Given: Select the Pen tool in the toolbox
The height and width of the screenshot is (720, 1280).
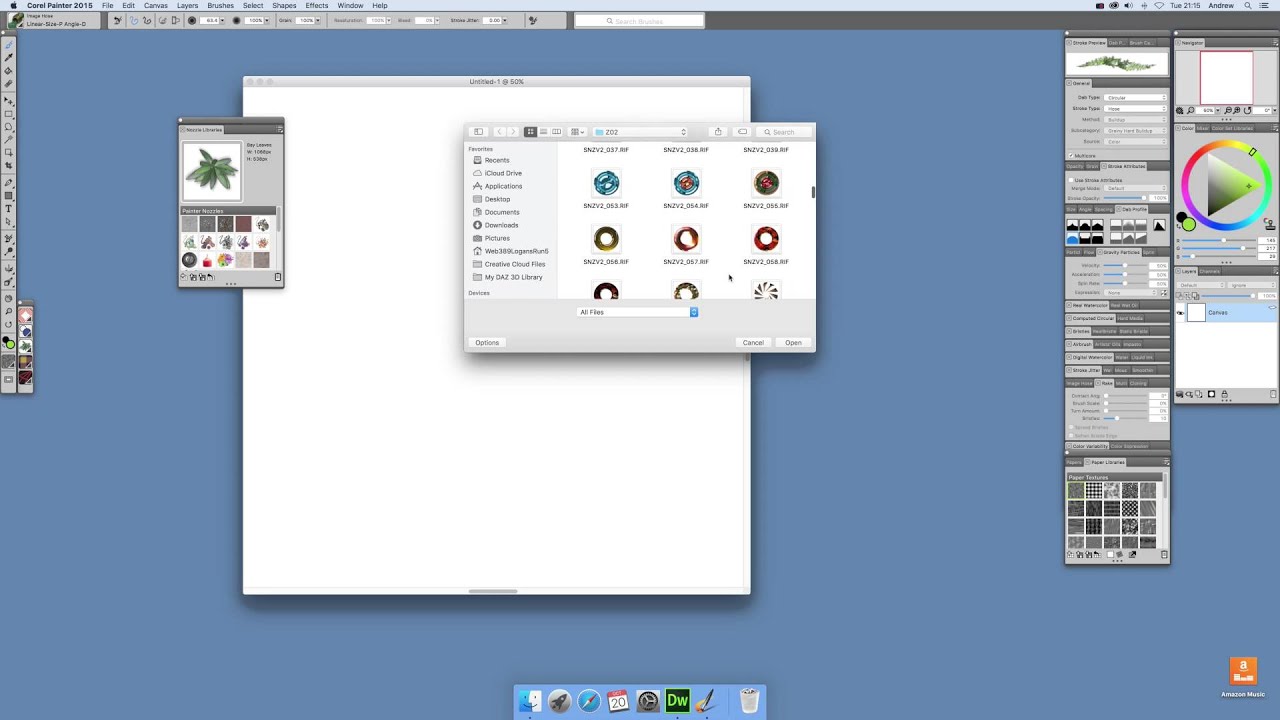Looking at the screenshot, I should pyautogui.click(x=9, y=183).
